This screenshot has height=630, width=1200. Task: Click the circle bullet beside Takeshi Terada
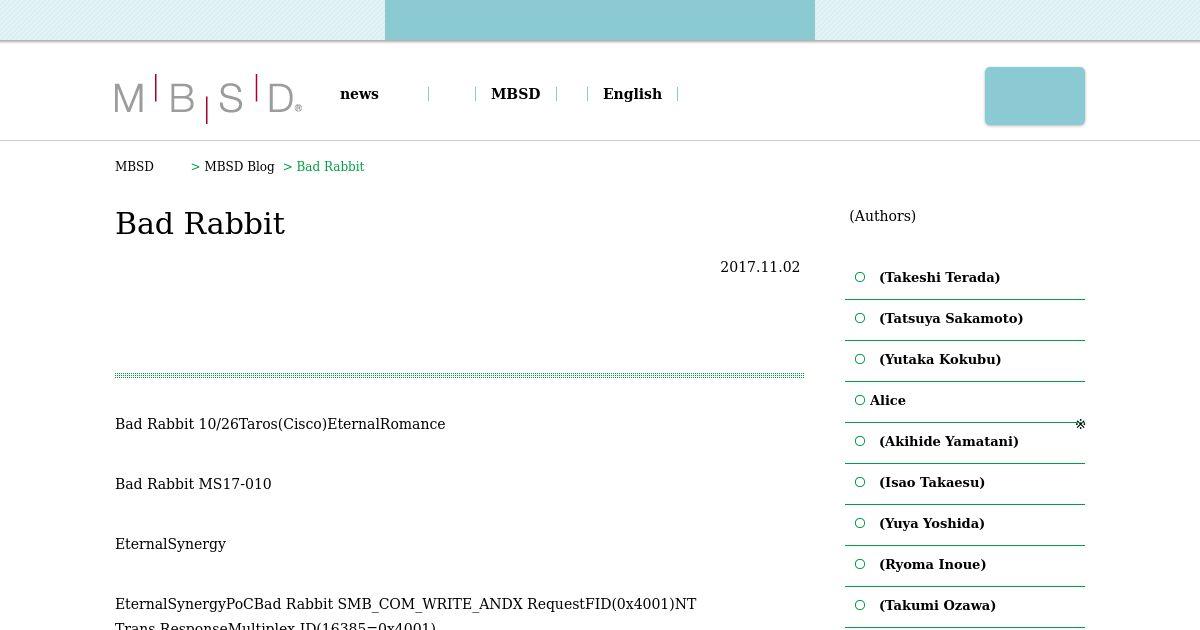tap(860, 277)
